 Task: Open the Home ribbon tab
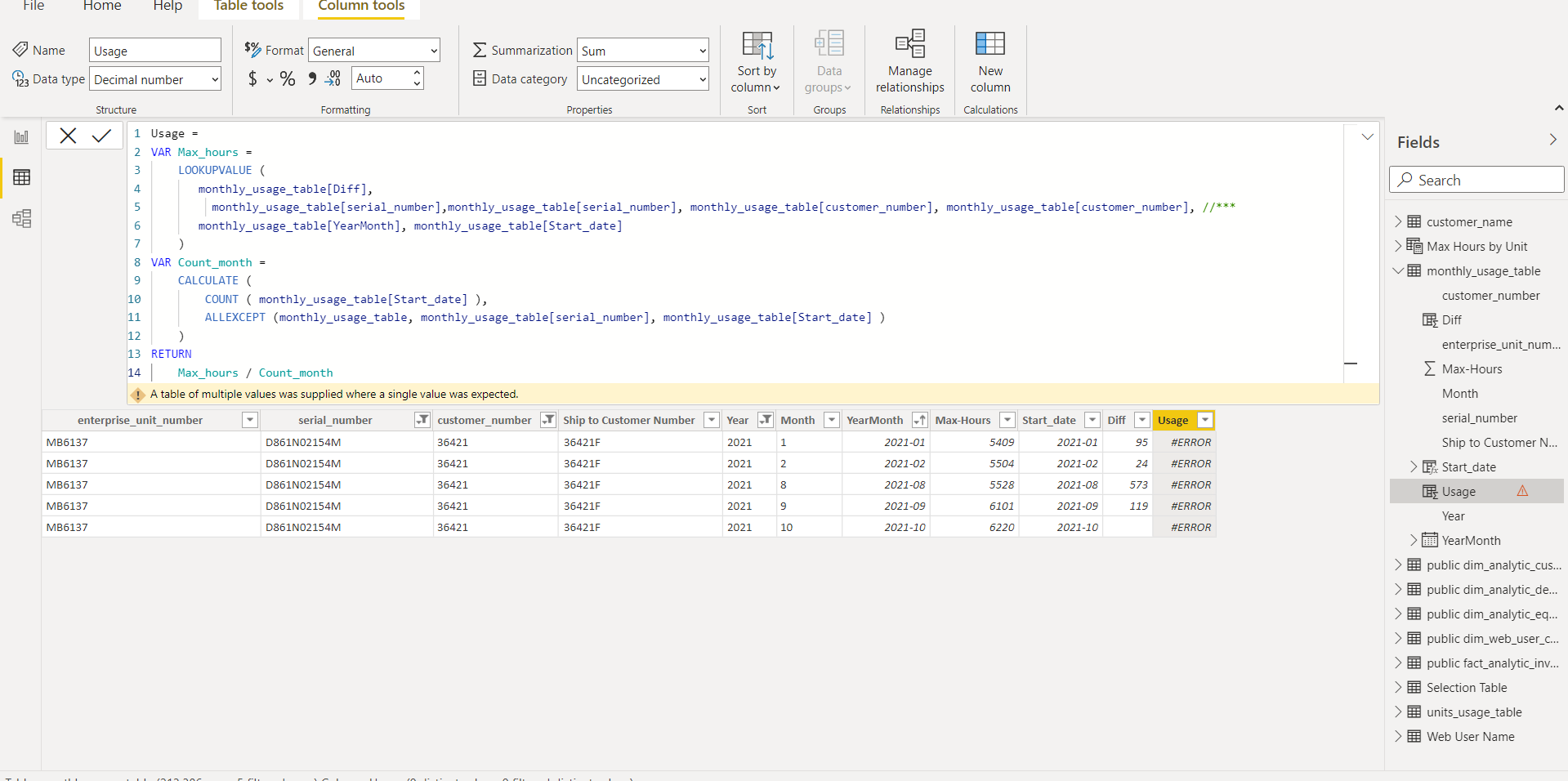[102, 7]
